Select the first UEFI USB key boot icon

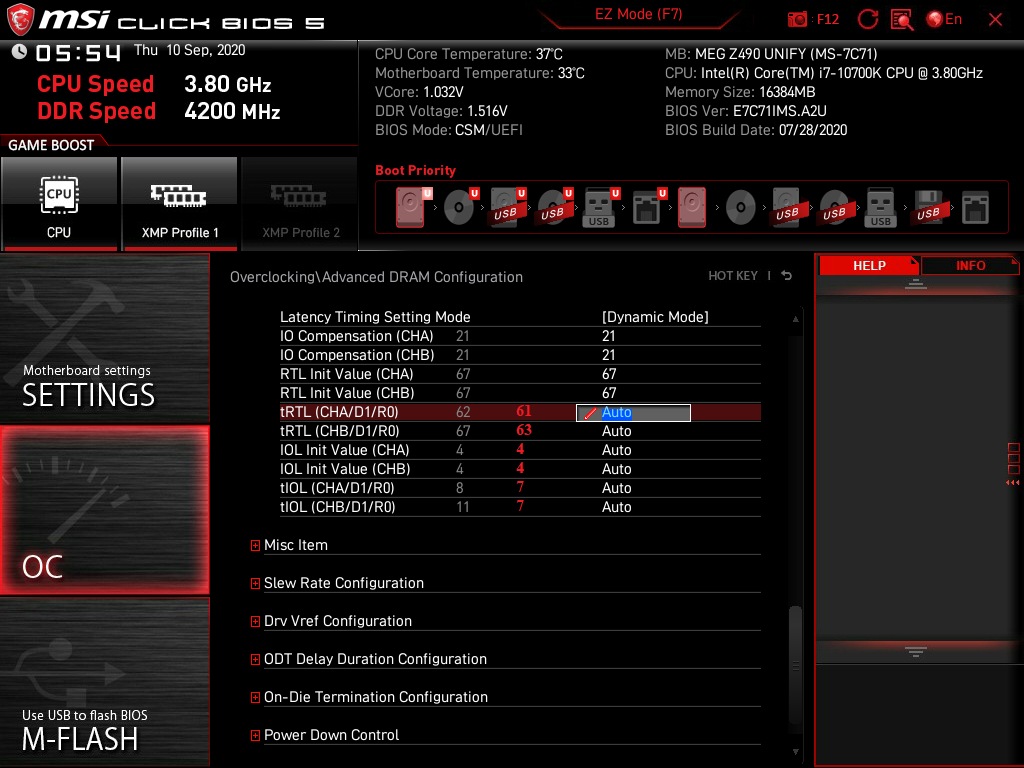tap(600, 208)
